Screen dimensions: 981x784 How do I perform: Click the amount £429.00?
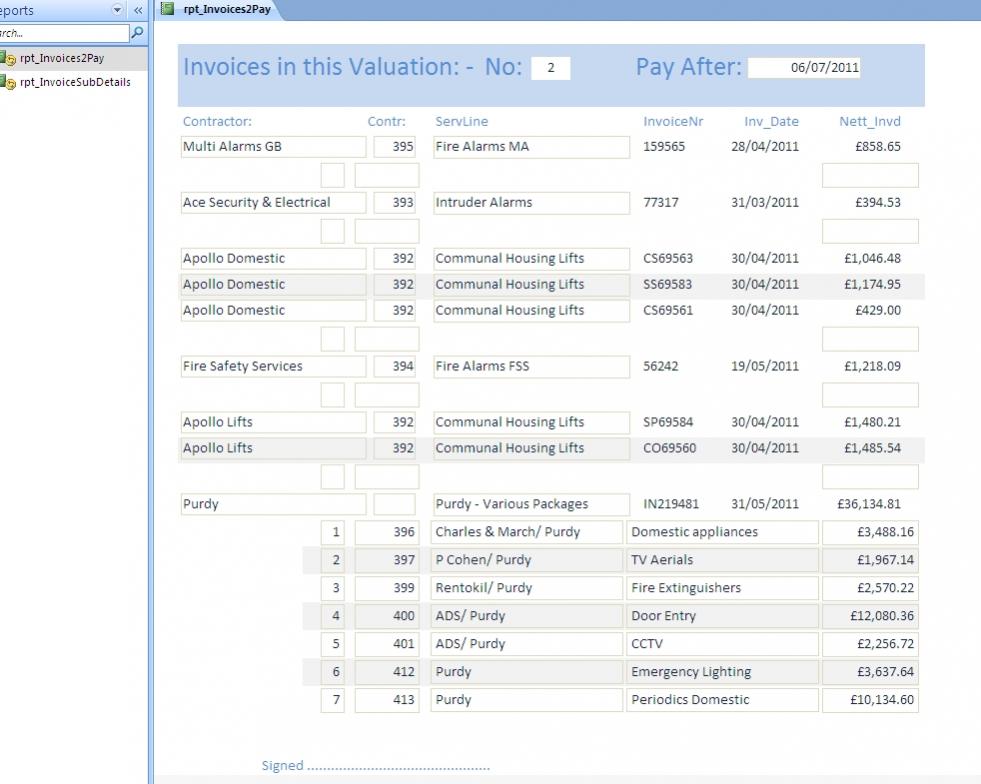(x=878, y=310)
